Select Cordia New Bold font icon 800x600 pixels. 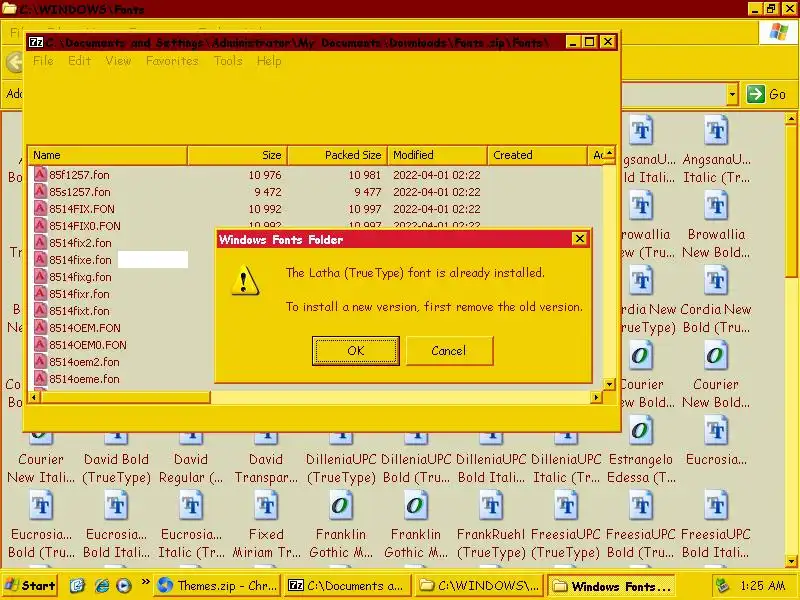pyautogui.click(x=716, y=281)
